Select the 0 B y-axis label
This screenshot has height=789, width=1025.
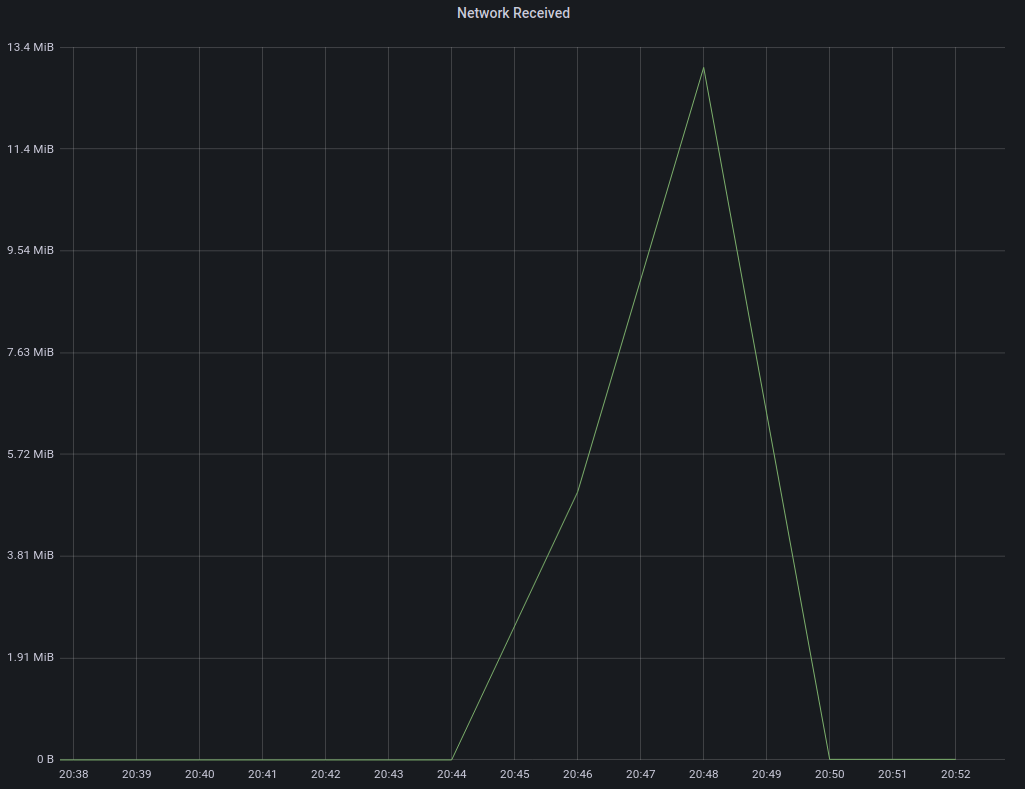(x=45, y=759)
